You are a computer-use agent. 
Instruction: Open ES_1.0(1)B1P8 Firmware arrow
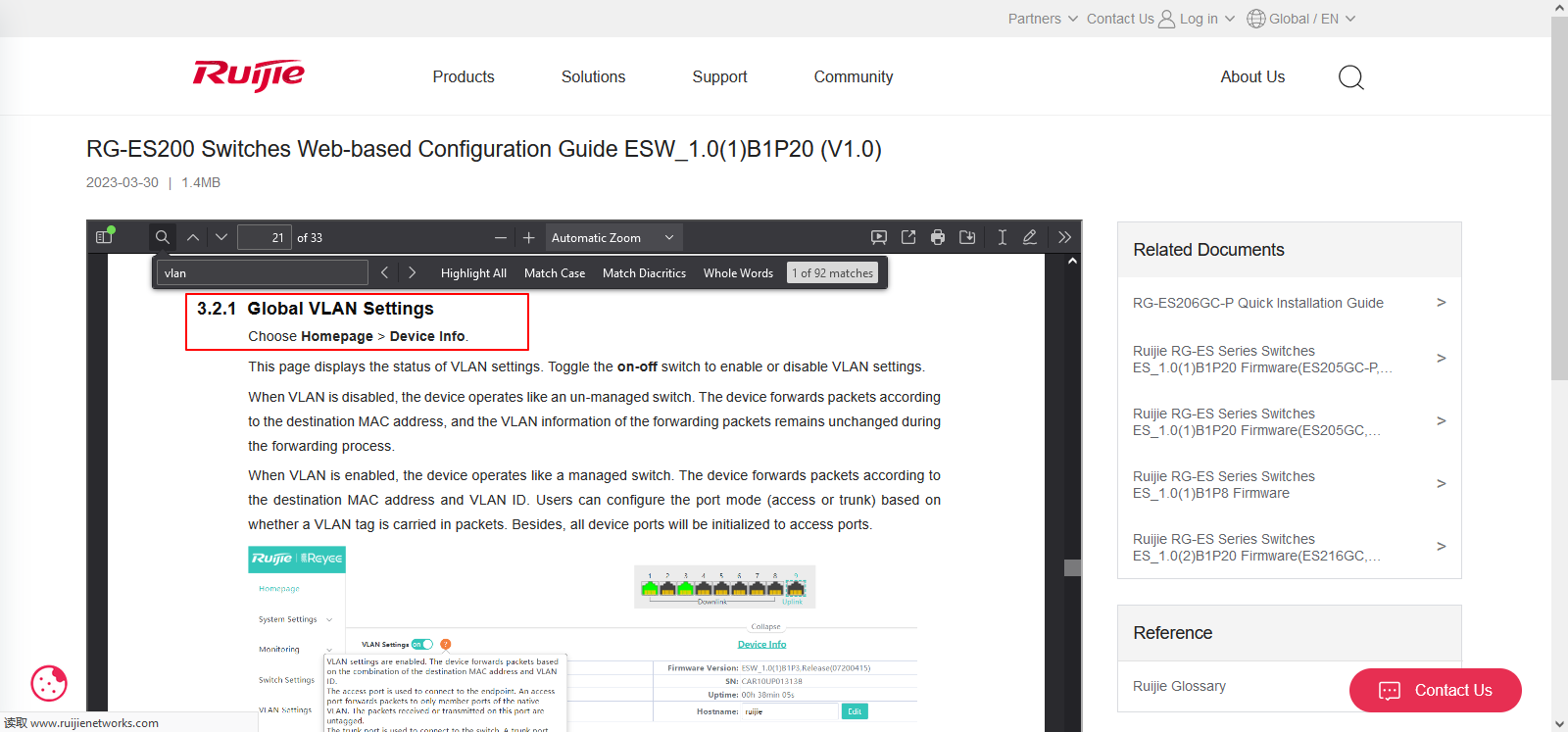point(1441,483)
